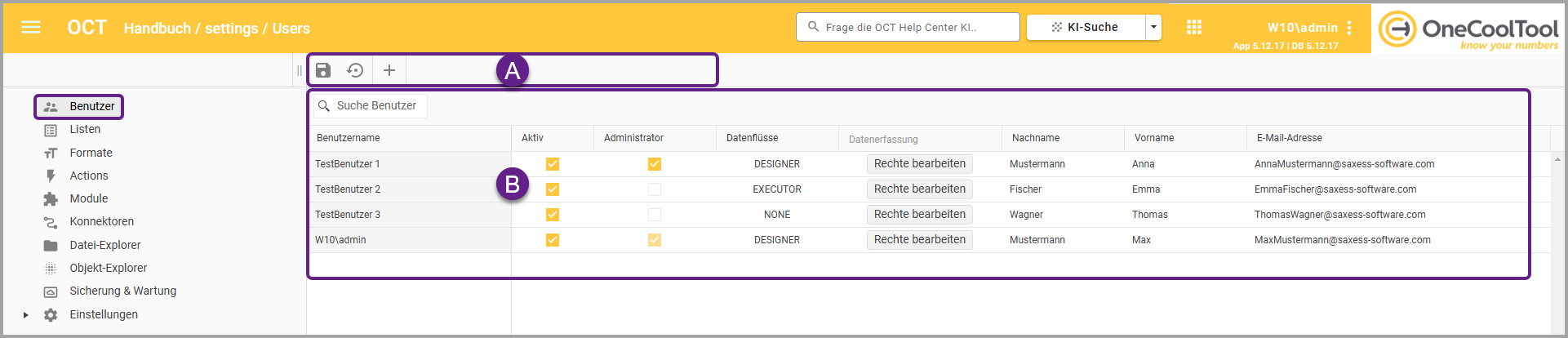Open the three-dot menu beside W10\admin
The height and width of the screenshot is (338, 1568).
tap(1349, 28)
